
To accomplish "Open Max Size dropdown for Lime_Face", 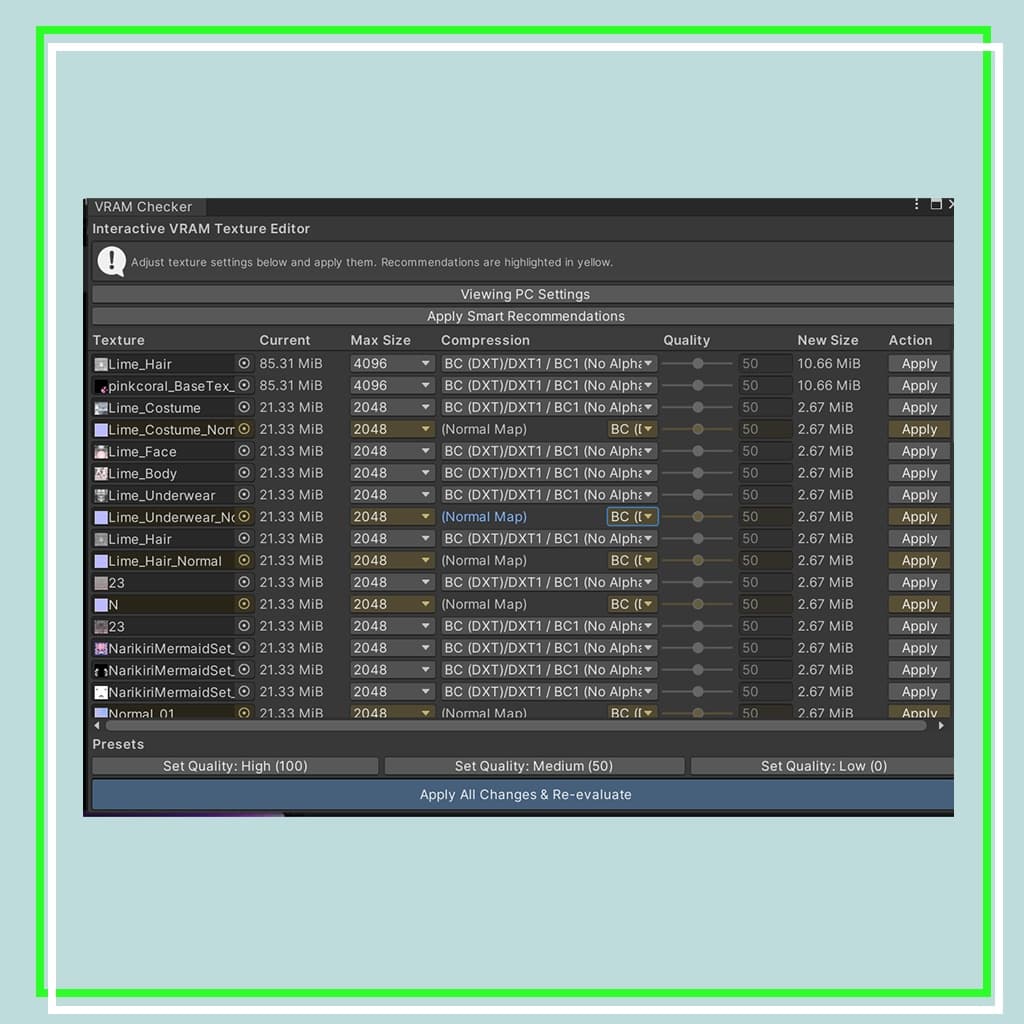I will (392, 451).
